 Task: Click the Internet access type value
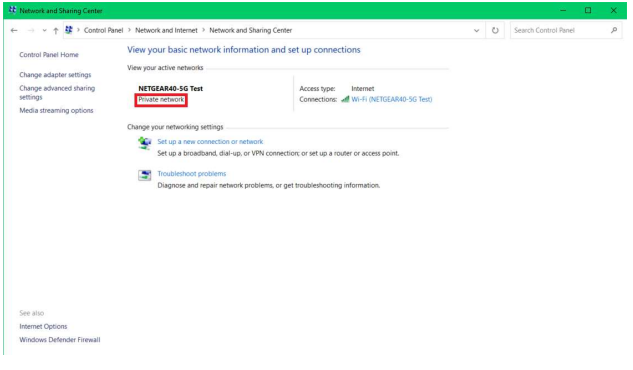[x=363, y=88]
